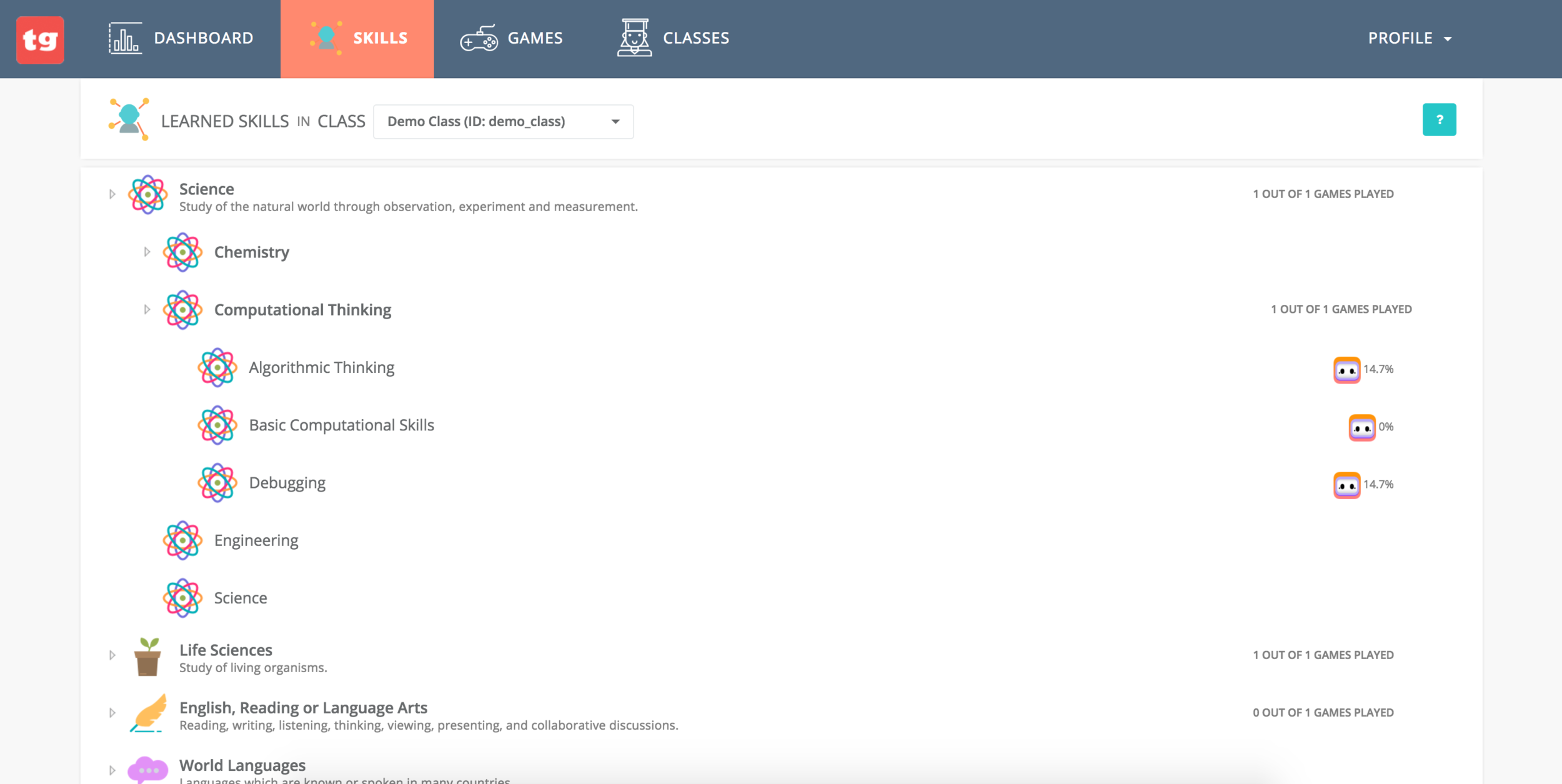Click the top-level Science atom icon
The image size is (1562, 784).
[x=147, y=195]
